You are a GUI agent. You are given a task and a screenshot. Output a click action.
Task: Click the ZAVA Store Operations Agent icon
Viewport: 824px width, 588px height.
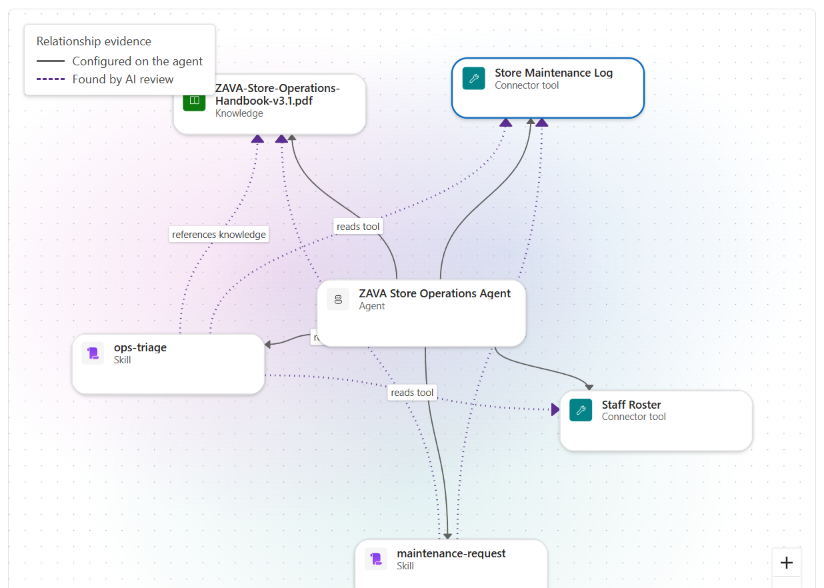pyautogui.click(x=338, y=300)
